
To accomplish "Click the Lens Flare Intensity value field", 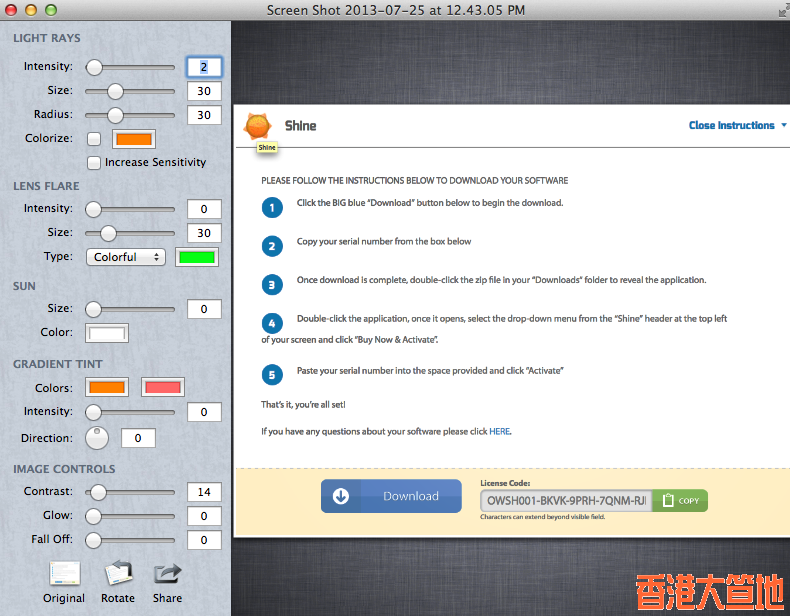I will pos(204,209).
